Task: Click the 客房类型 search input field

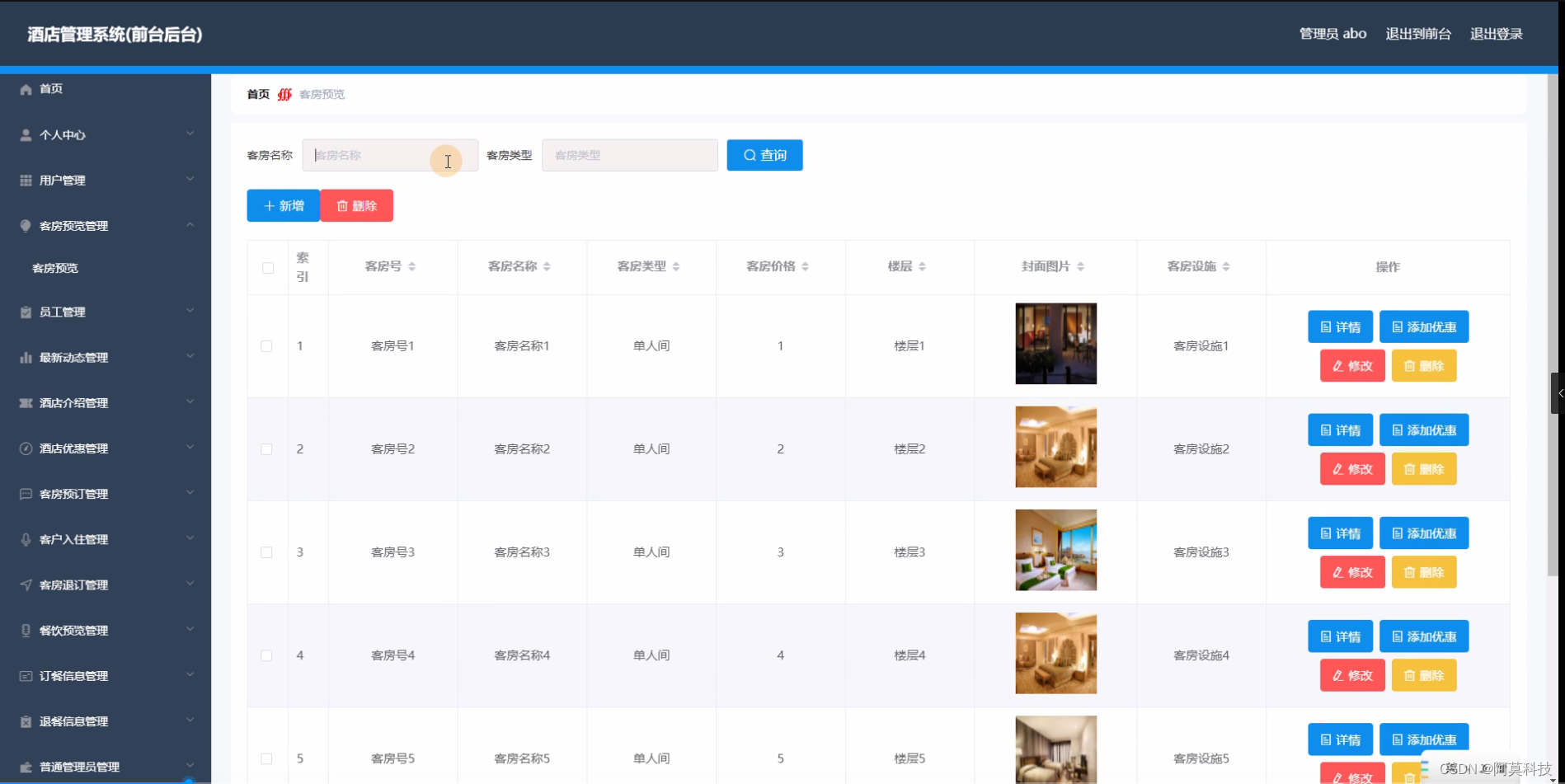Action: point(630,155)
